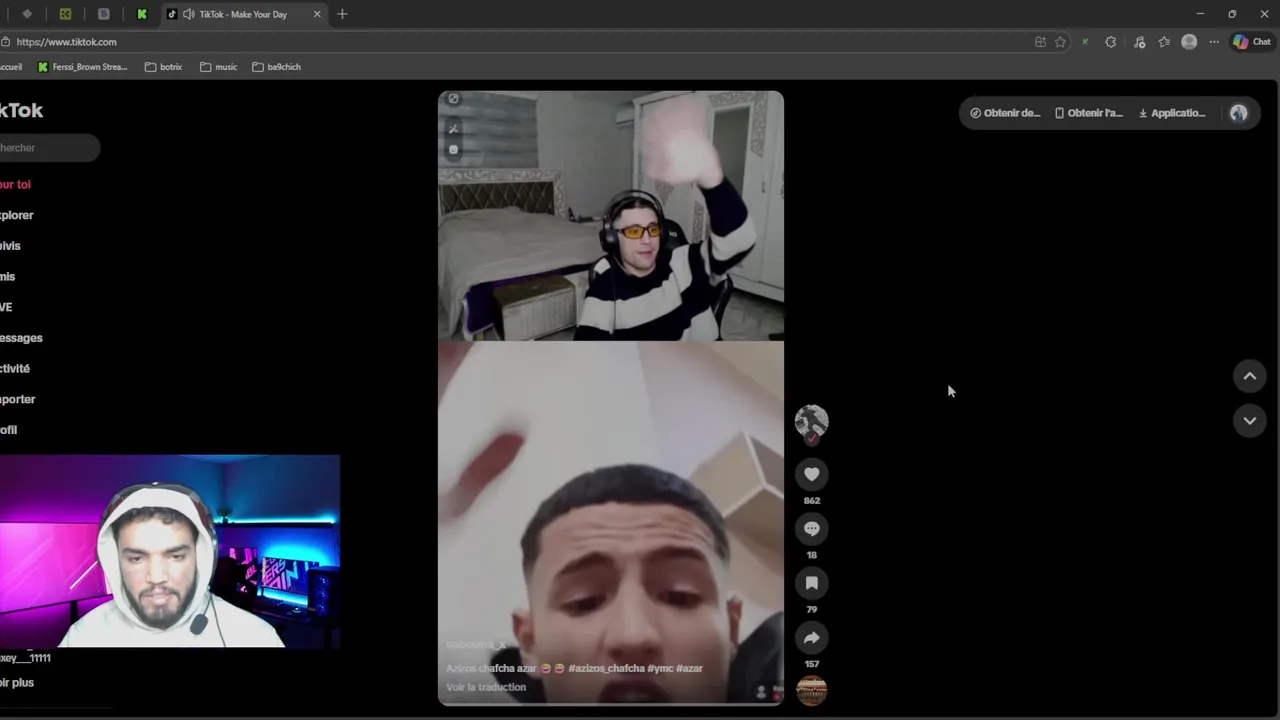The width and height of the screenshot is (1280, 720).
Task: Go to the previous video with the up chevron
Action: pyautogui.click(x=1250, y=376)
